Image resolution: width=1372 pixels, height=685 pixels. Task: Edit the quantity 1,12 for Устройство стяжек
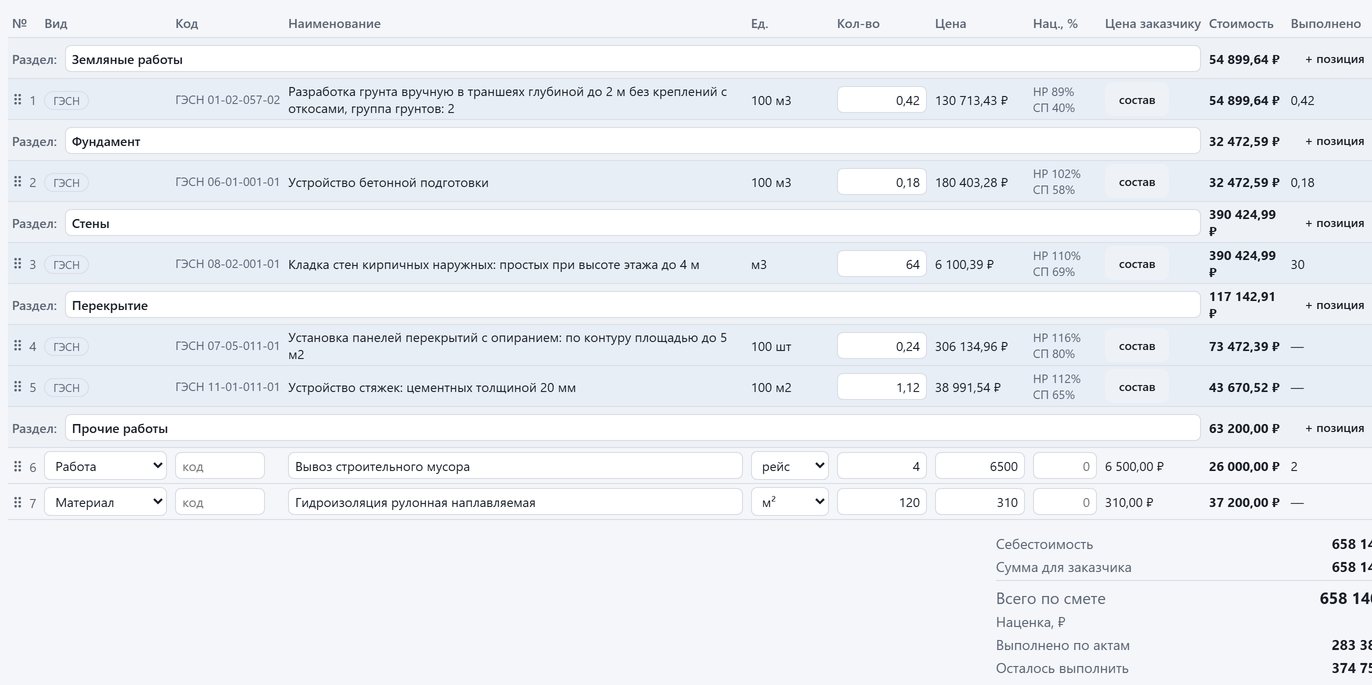(x=882, y=387)
